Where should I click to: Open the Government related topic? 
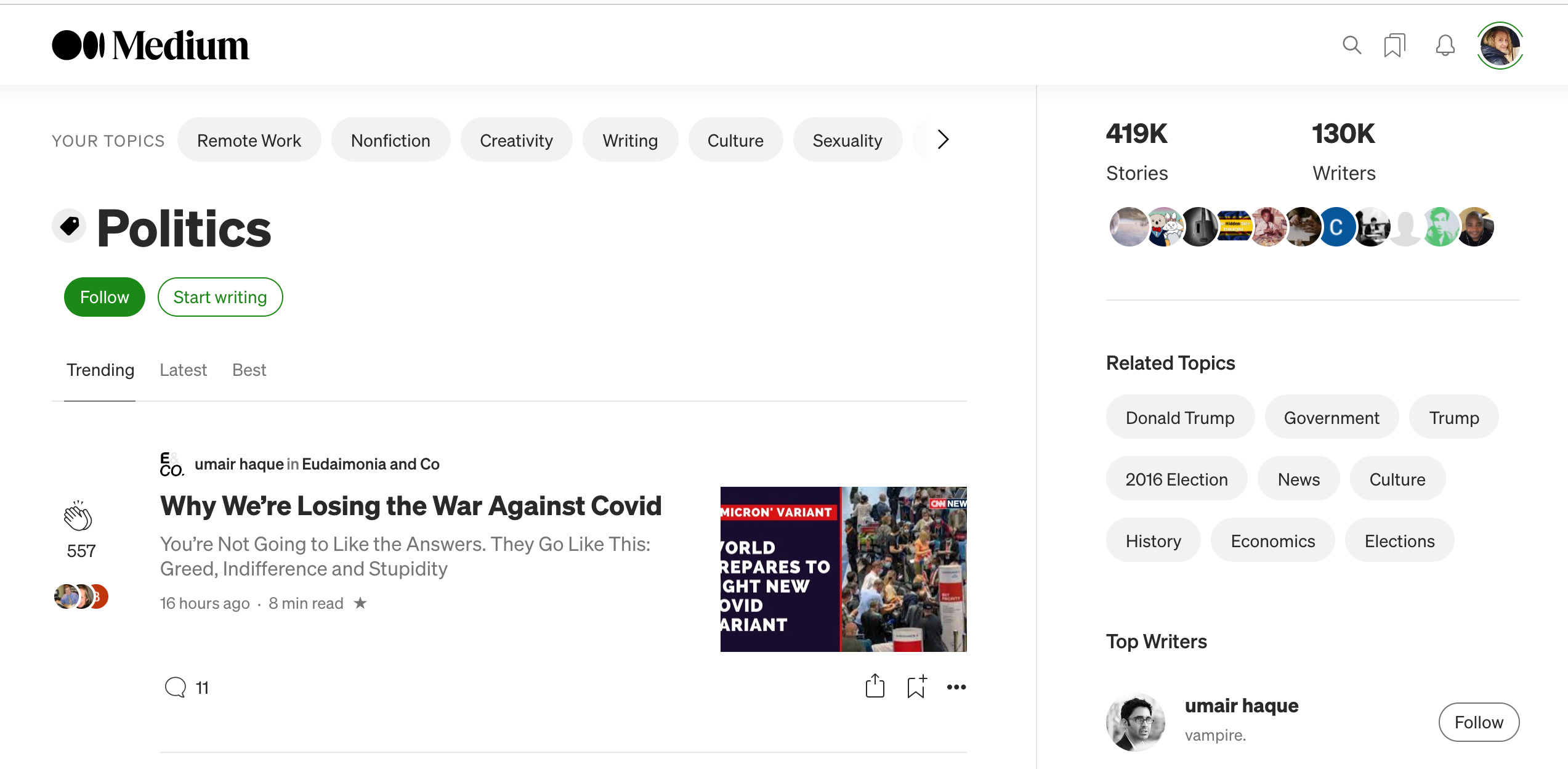click(1332, 417)
